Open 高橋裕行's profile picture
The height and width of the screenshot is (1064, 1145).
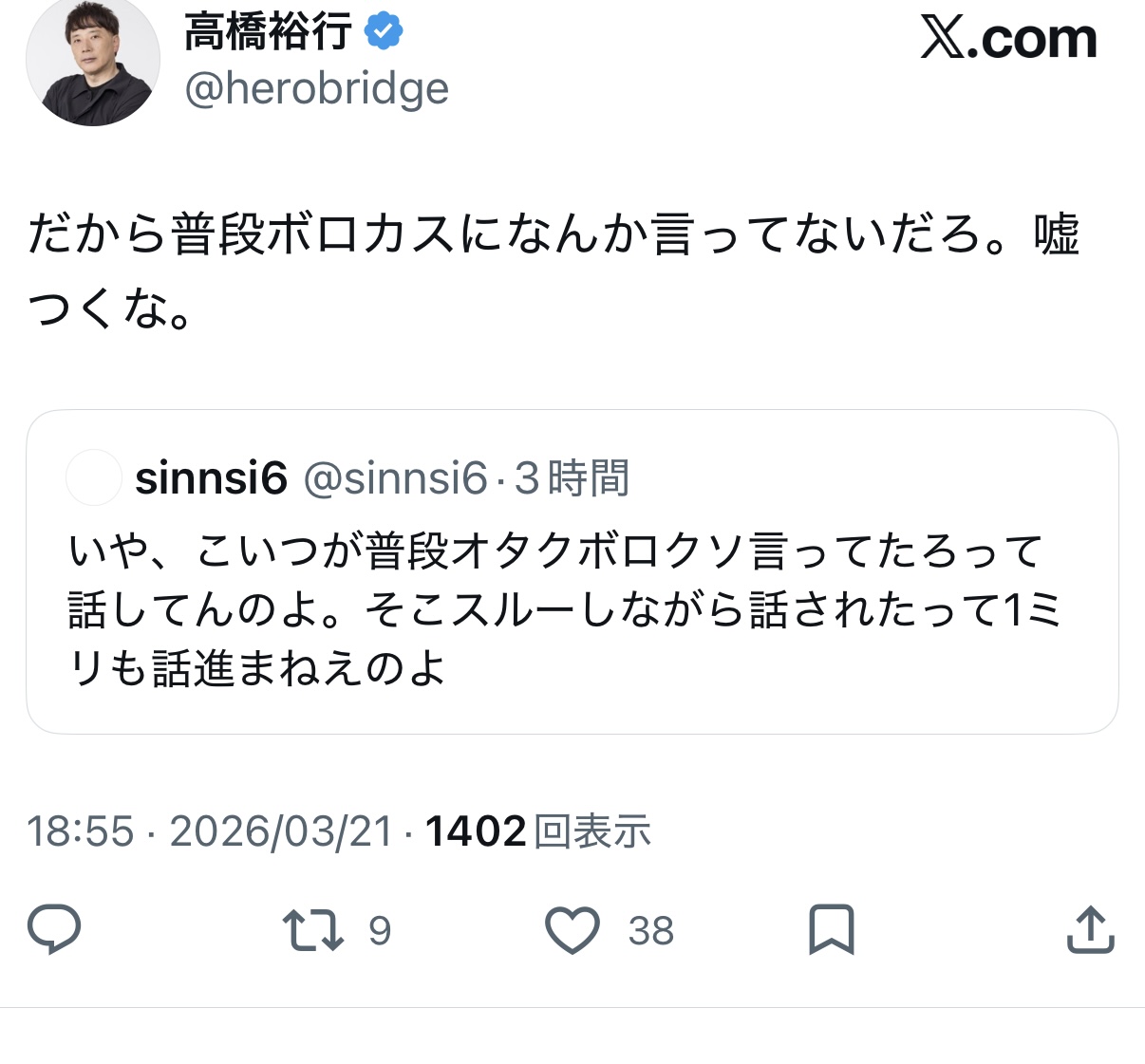pyautogui.click(x=93, y=61)
